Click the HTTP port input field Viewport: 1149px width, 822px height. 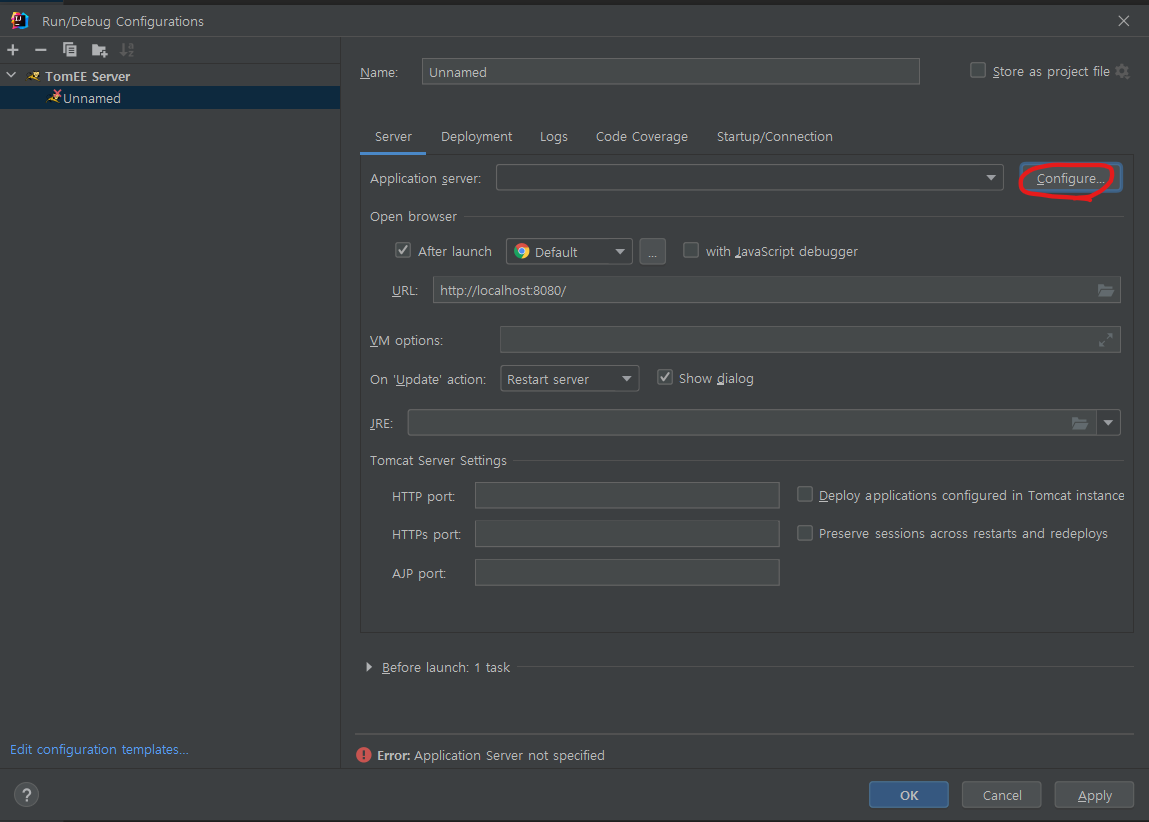coord(627,495)
